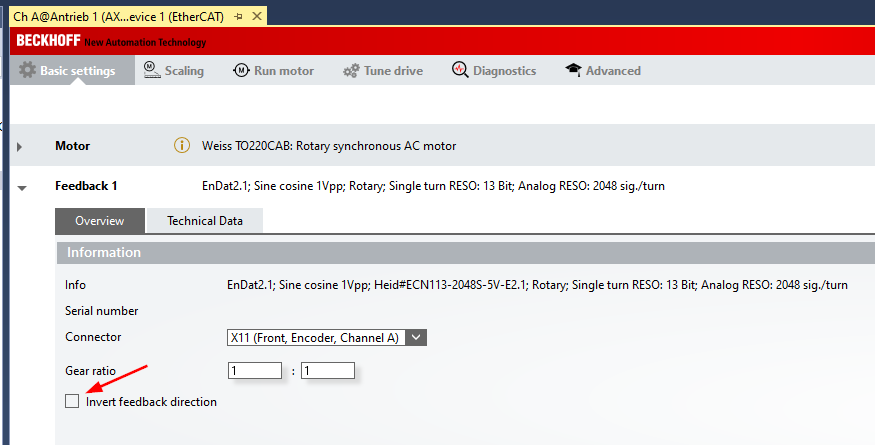The height and width of the screenshot is (445, 875).
Task: Open the Scaling section icon
Action: pyautogui.click(x=151, y=70)
